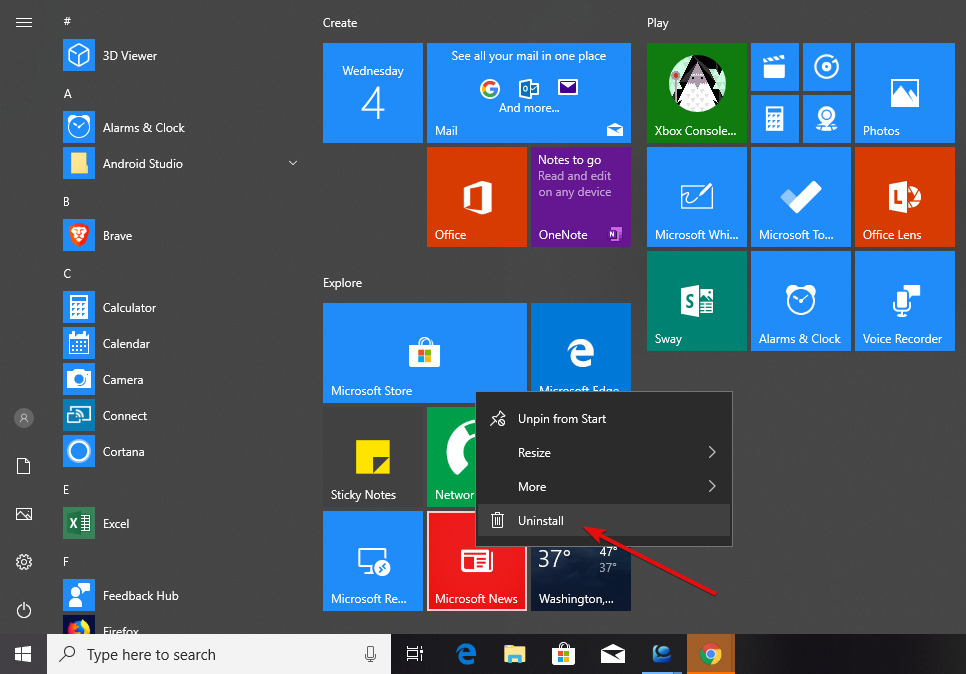Open the Microsoft Store tile
The height and width of the screenshot is (674, 966).
pyautogui.click(x=424, y=352)
